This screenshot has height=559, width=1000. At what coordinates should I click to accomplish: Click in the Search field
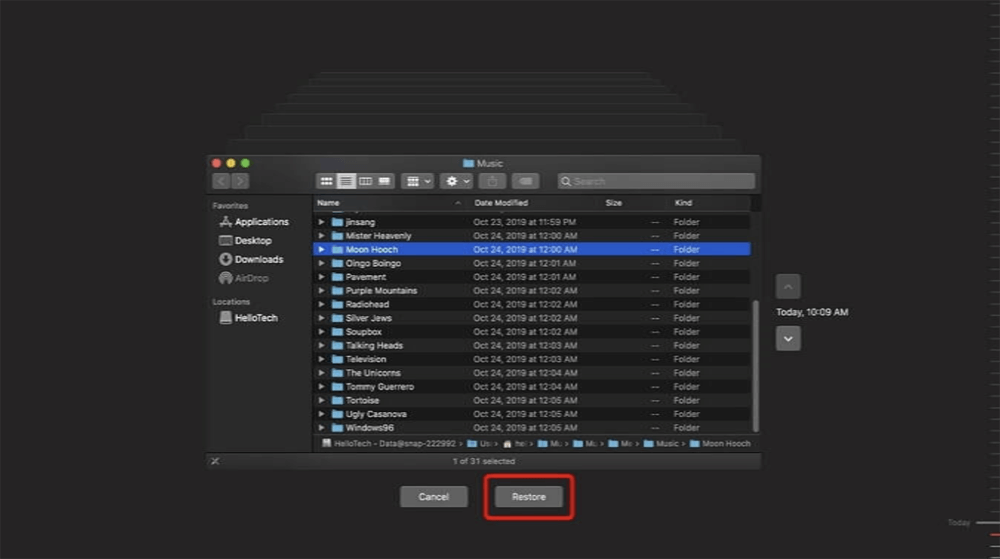[x=656, y=182]
